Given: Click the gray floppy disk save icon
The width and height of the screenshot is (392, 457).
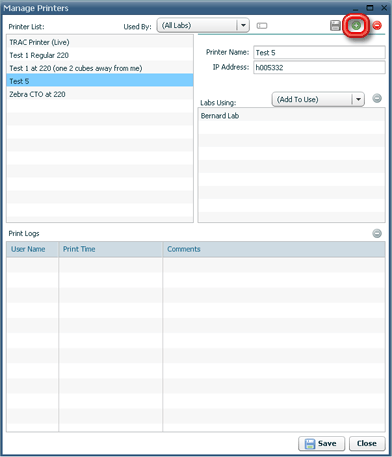Looking at the screenshot, I should [335, 26].
